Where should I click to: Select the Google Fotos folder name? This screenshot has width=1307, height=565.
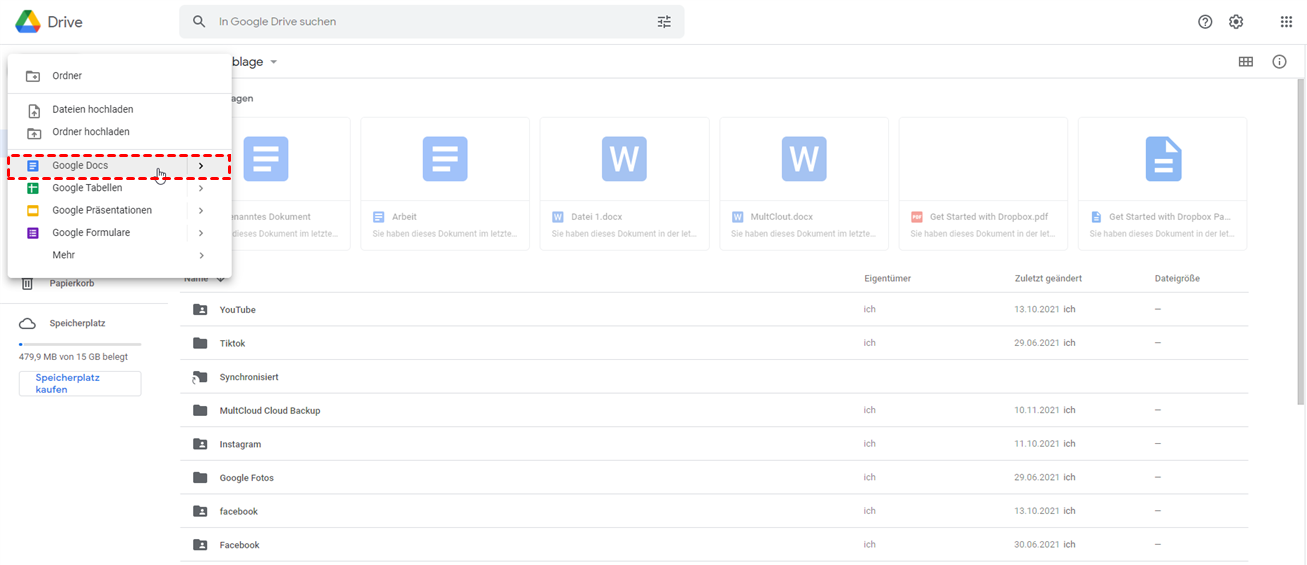(x=247, y=478)
